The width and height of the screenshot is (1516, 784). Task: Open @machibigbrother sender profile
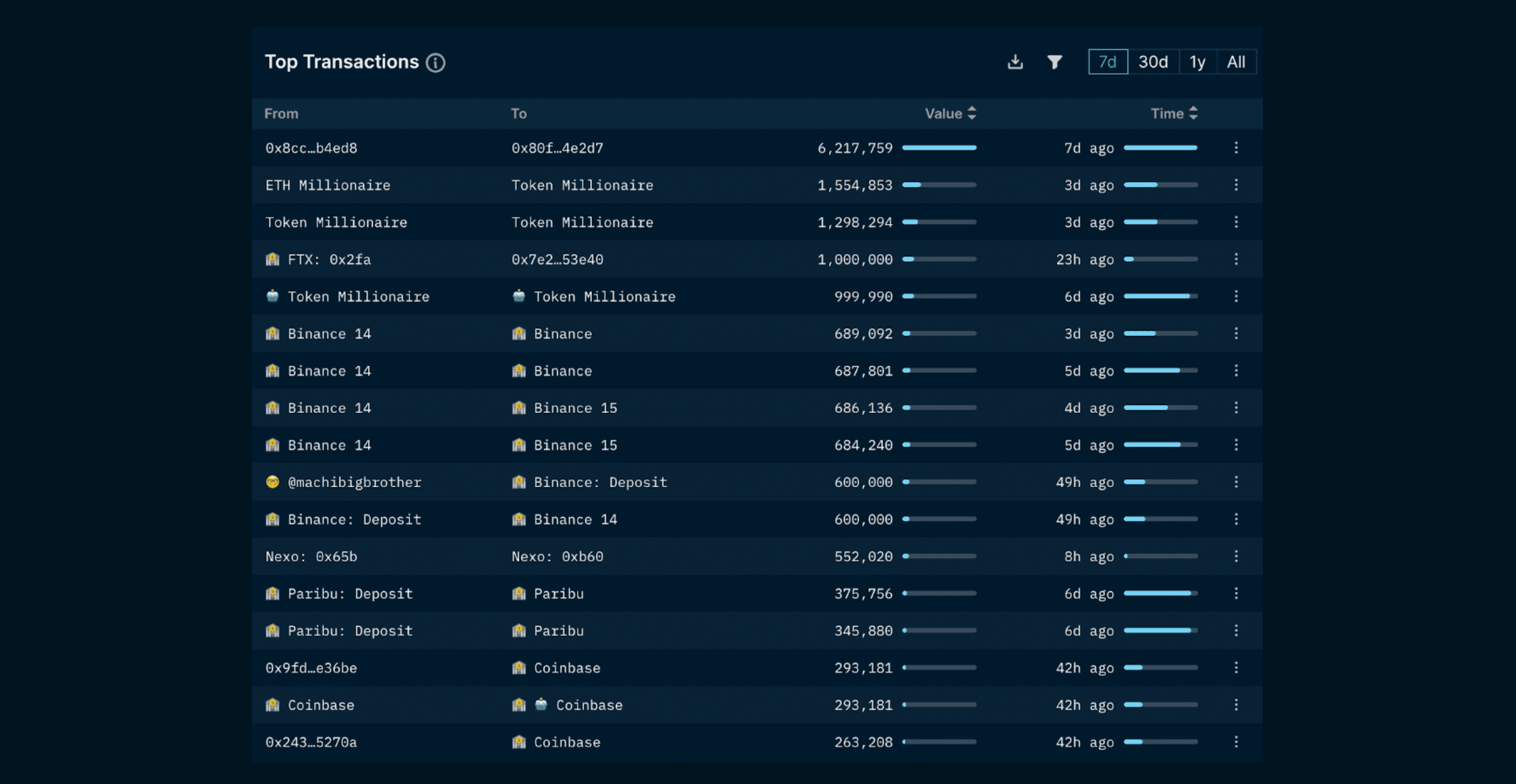[344, 482]
